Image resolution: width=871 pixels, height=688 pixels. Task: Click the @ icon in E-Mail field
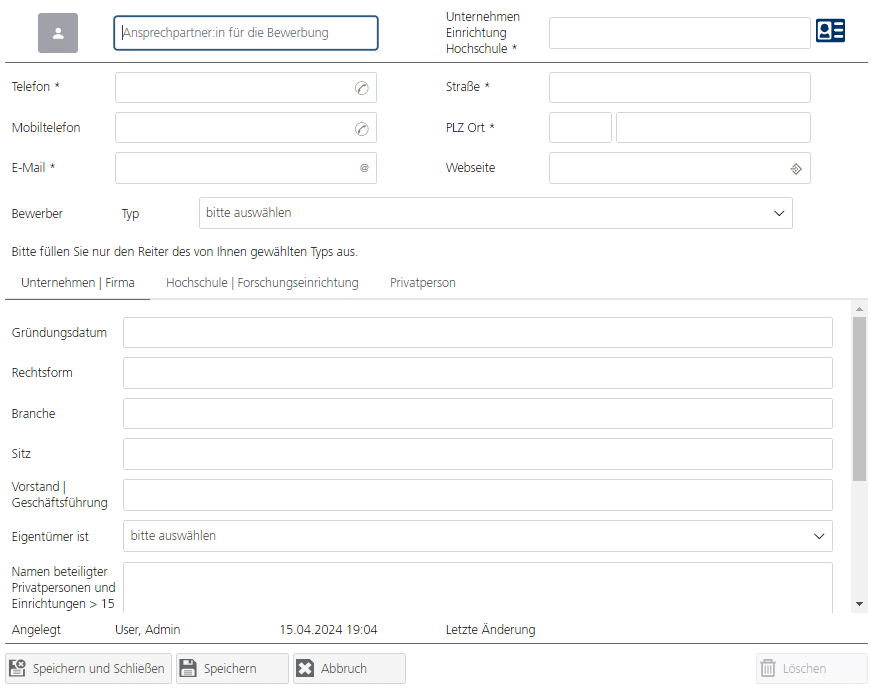364,168
